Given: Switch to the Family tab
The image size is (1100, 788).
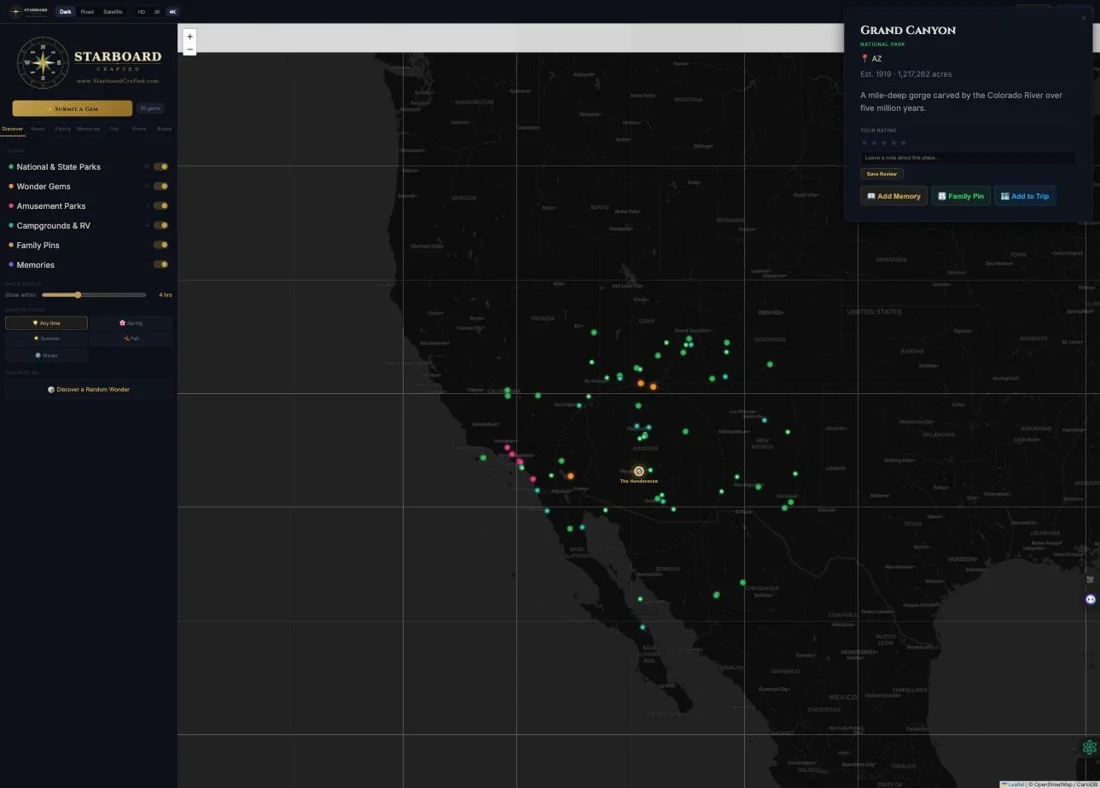Looking at the screenshot, I should (63, 129).
